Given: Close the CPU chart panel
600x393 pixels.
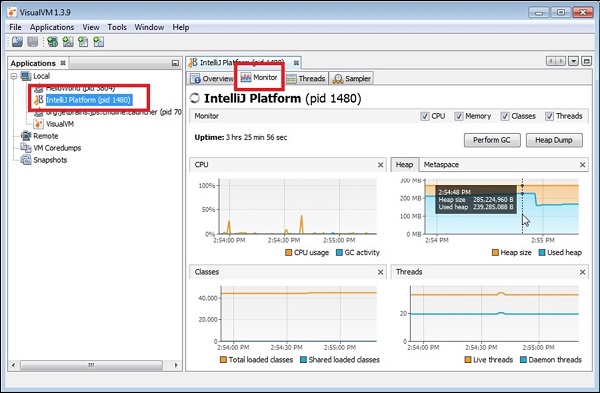Looking at the screenshot, I should click(x=380, y=165).
